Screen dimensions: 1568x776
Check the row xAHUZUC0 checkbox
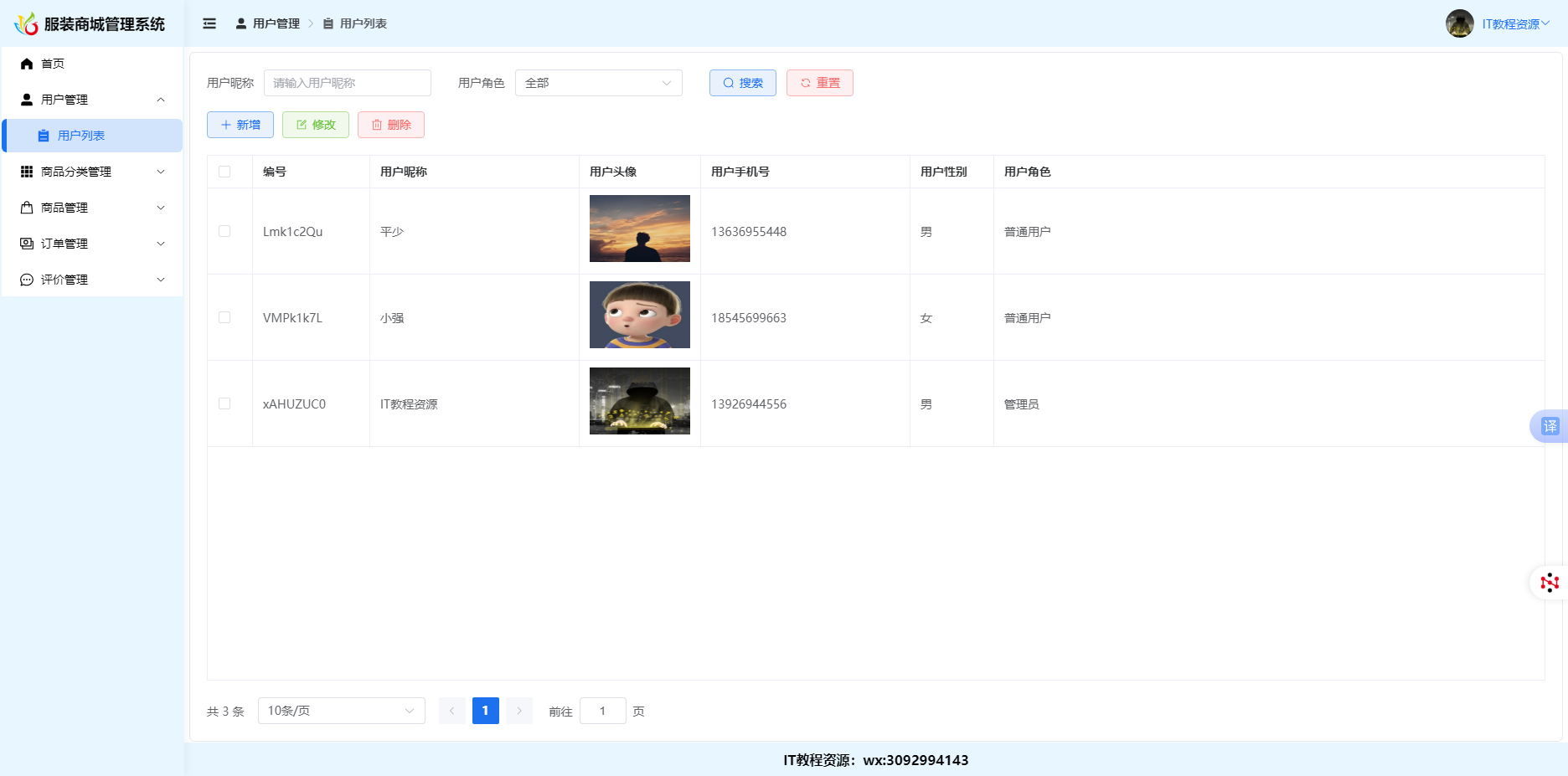224,403
